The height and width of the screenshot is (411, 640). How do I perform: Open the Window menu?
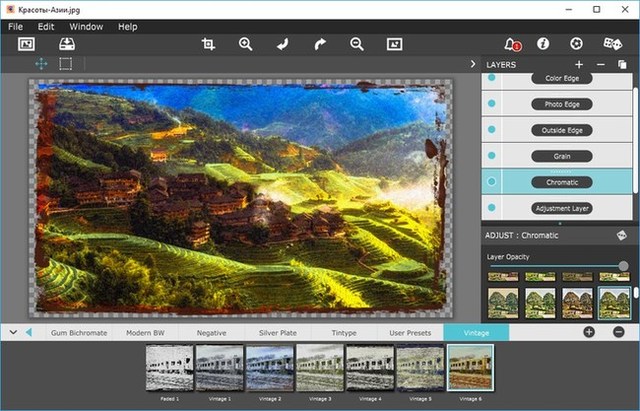click(x=86, y=27)
